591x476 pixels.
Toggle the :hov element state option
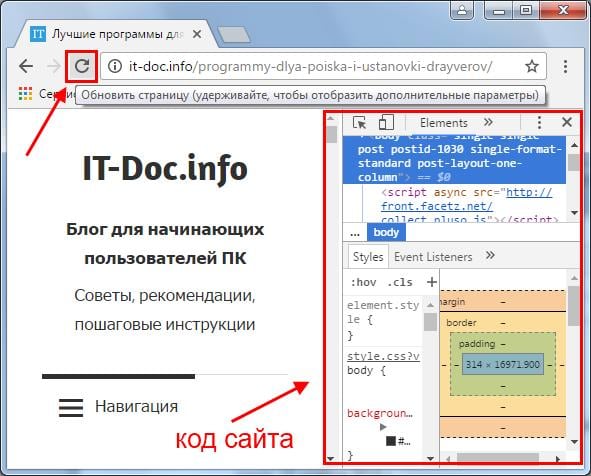[363, 282]
